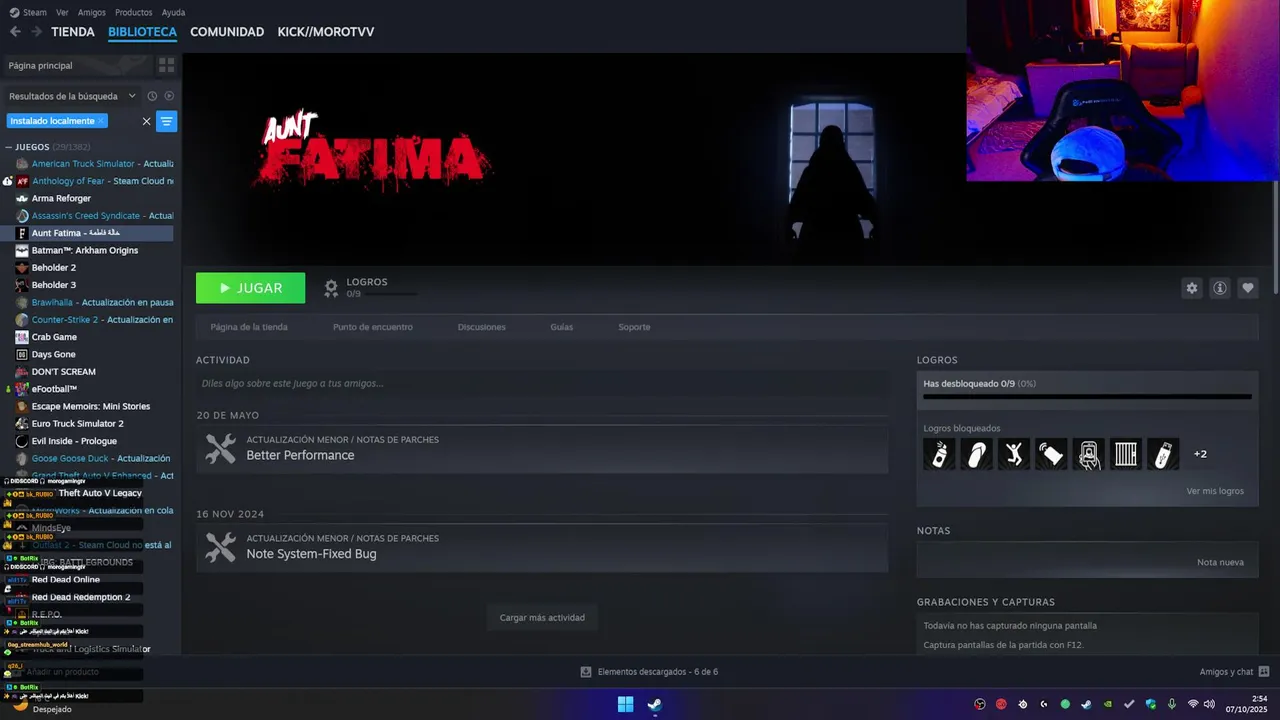The width and height of the screenshot is (1280, 720).
Task: Open the achievements gear icon beside LOGROS
Action: pyautogui.click(x=331, y=288)
